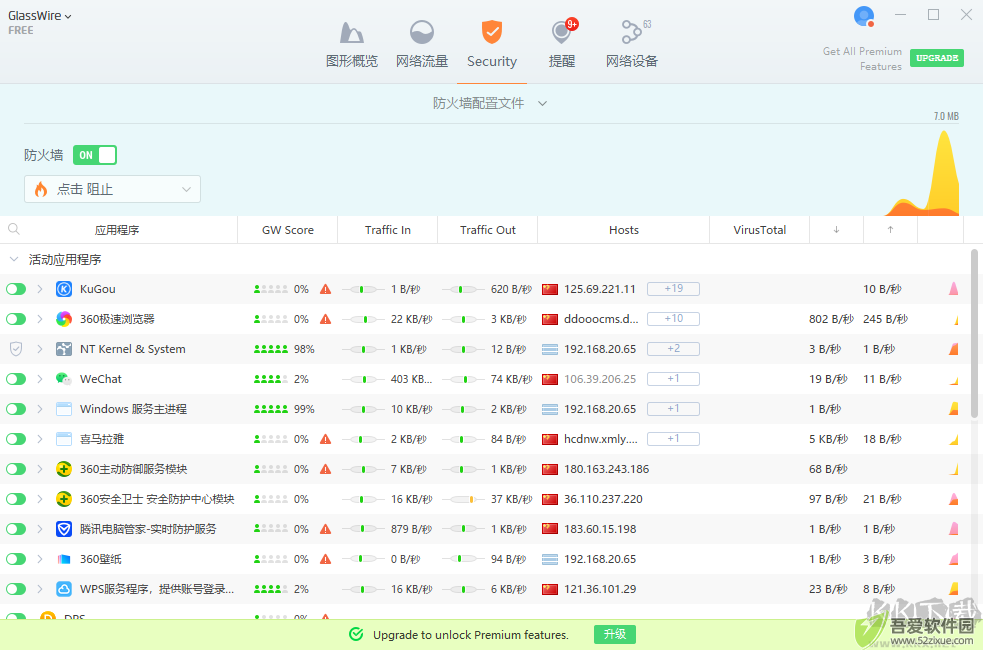This screenshot has height=650, width=983.
Task: Open the 网络设备 tab
Action: [632, 44]
